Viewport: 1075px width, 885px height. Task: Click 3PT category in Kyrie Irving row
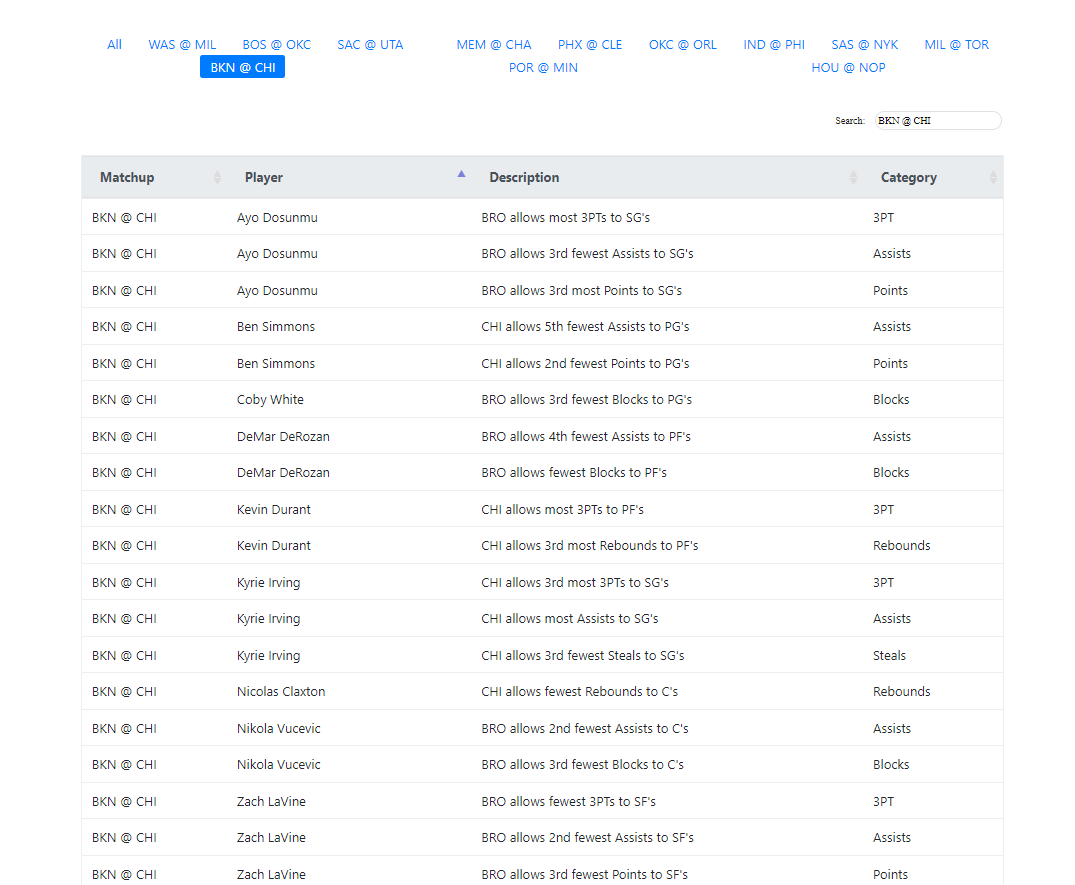coord(883,583)
